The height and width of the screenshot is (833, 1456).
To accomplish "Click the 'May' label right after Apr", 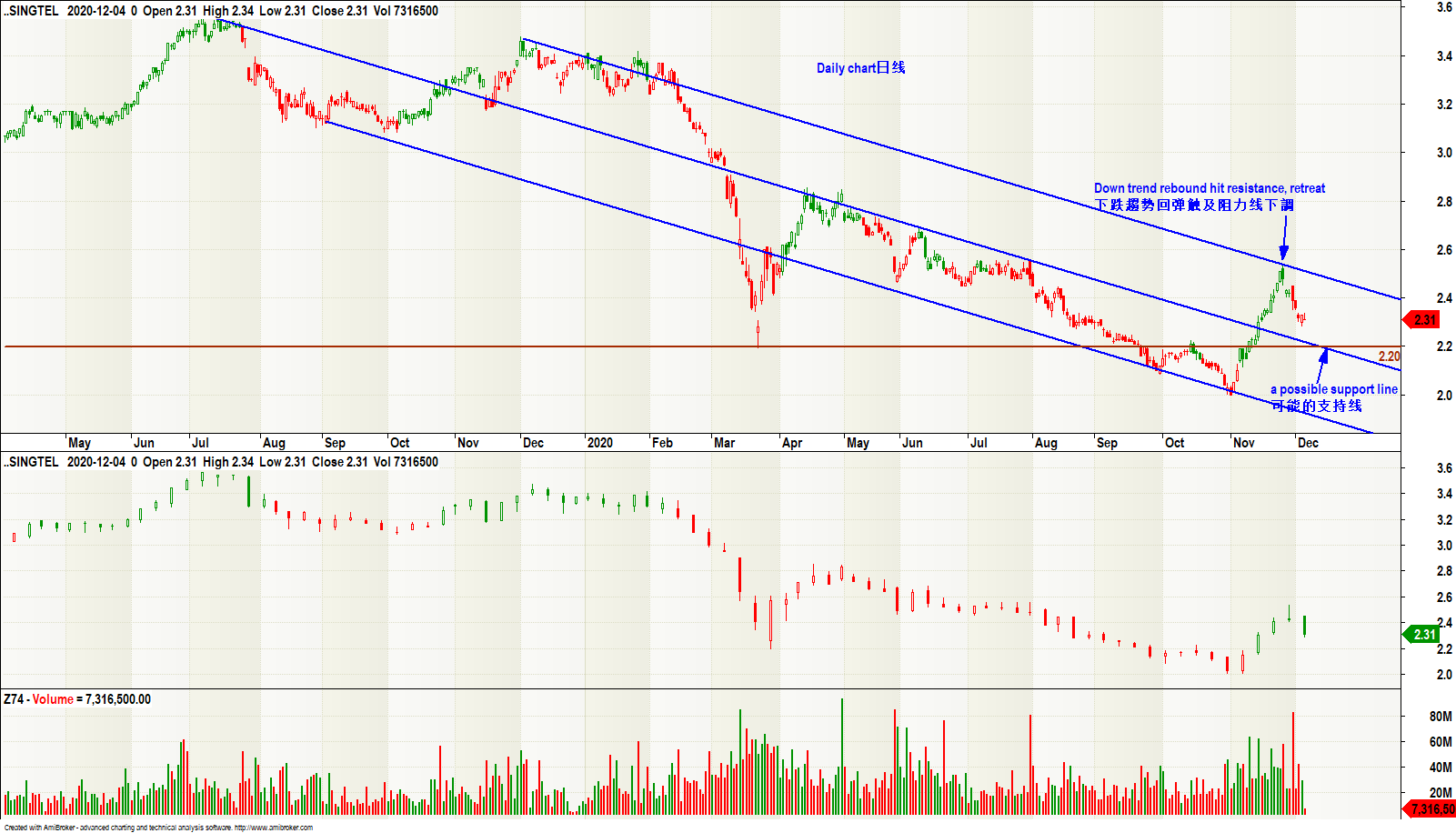I will (x=858, y=443).
